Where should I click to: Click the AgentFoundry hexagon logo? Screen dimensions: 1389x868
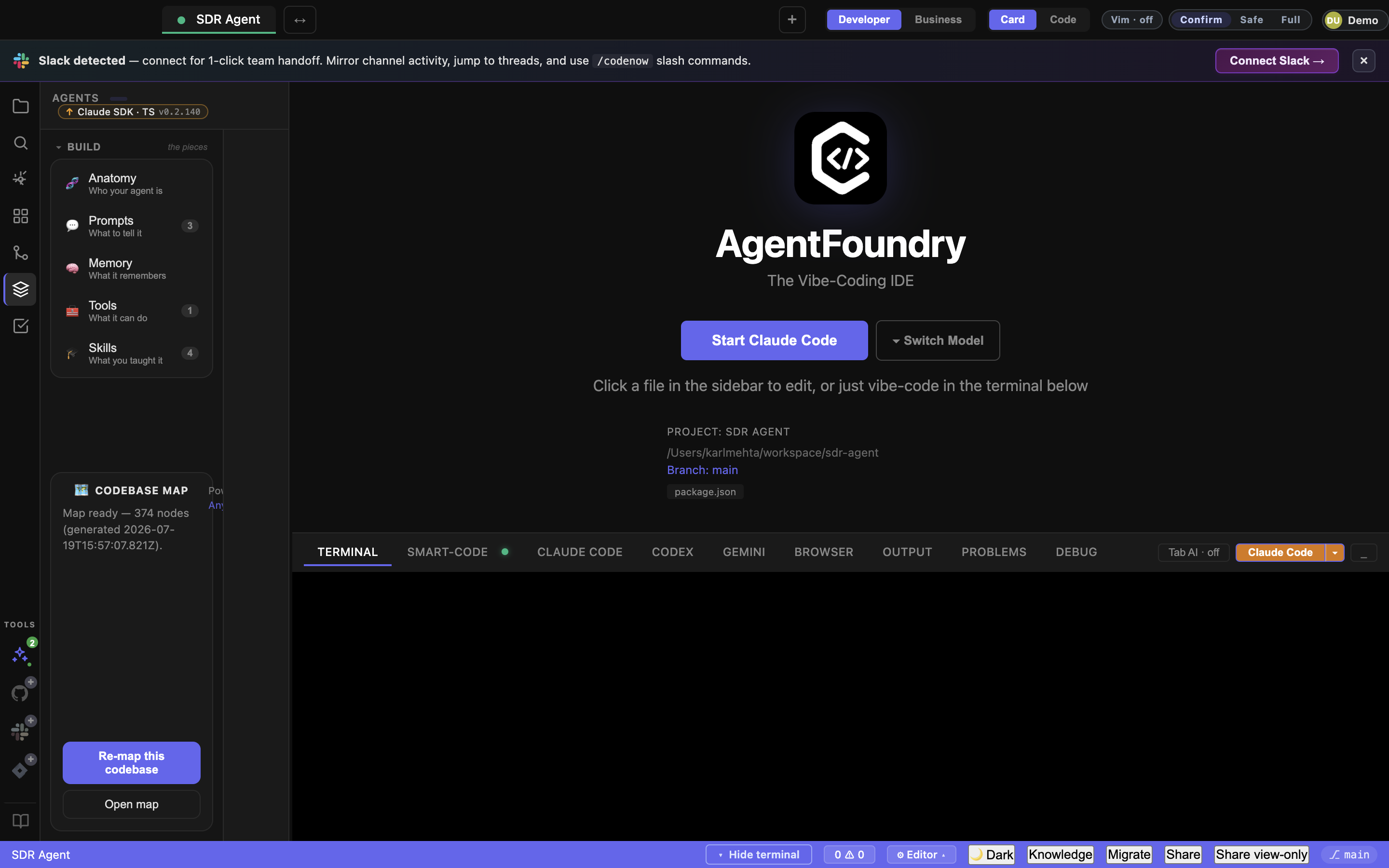tap(840, 158)
